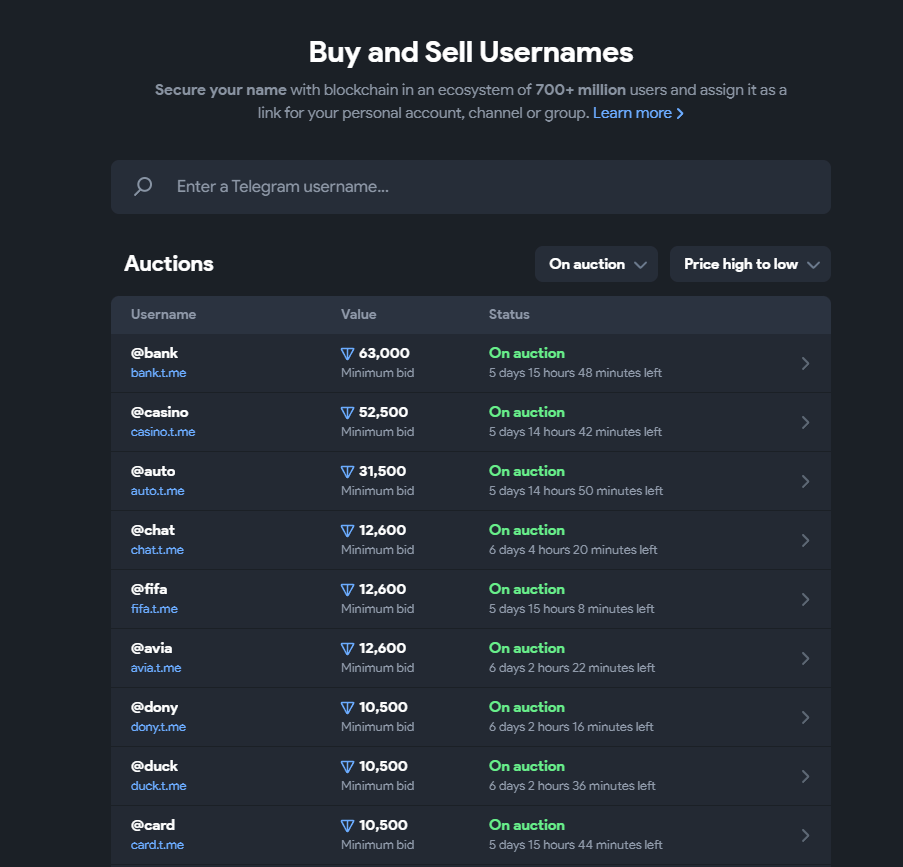The height and width of the screenshot is (867, 903).
Task: Click TON icon next to 52,500
Action: pyautogui.click(x=348, y=413)
